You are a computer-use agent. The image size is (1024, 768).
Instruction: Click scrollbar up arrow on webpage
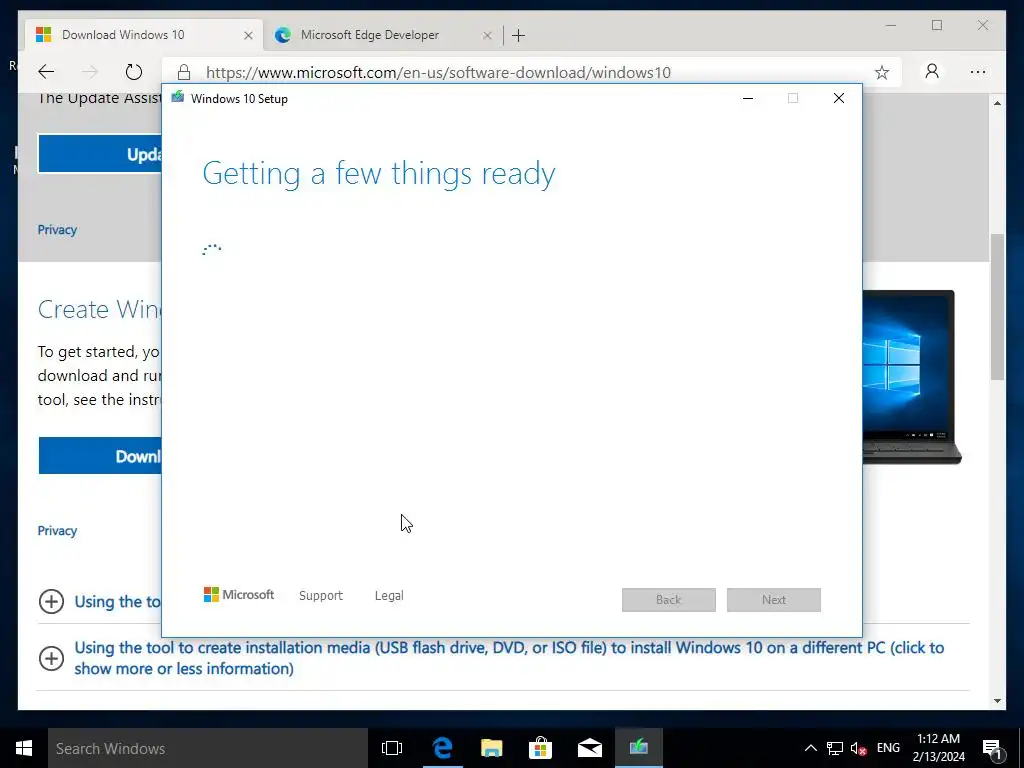pyautogui.click(x=997, y=103)
